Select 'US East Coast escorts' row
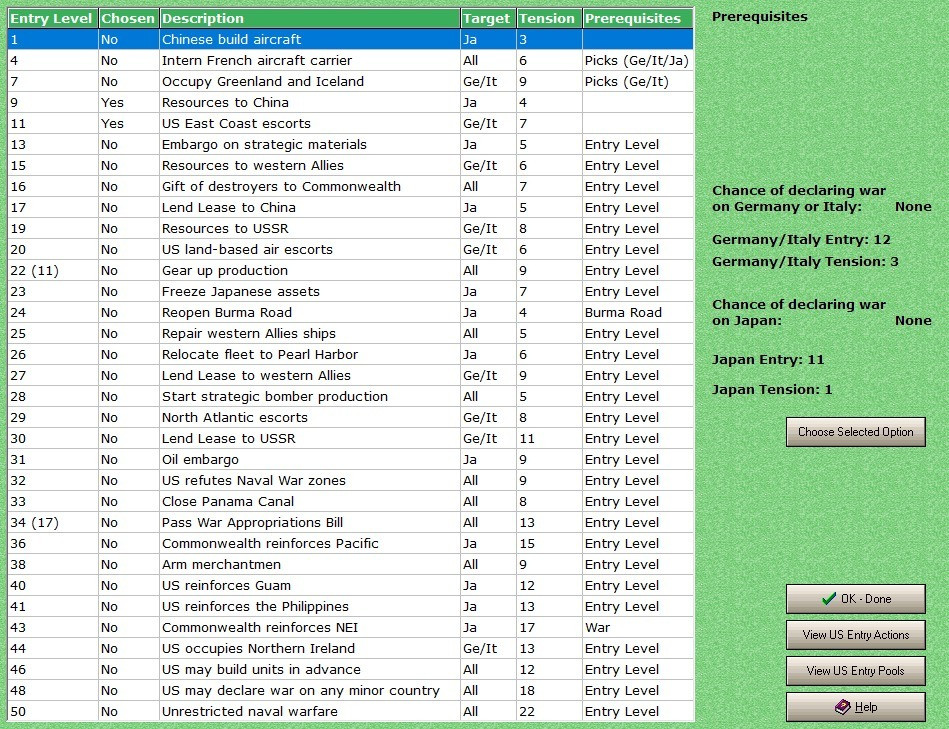Image resolution: width=949 pixels, height=729 pixels. coord(350,123)
